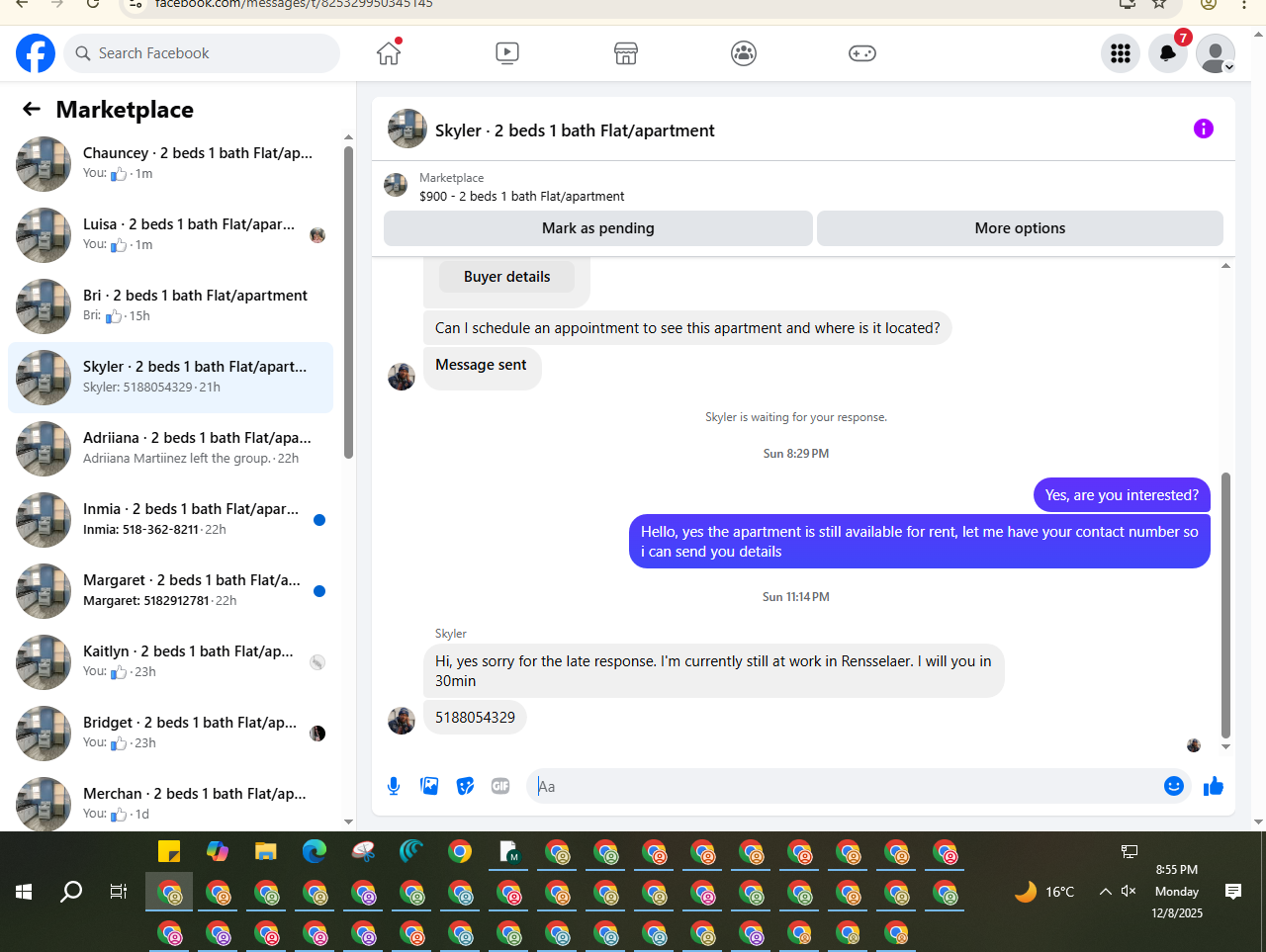
Task: Click the chat messages scrollbar
Action: [x=1225, y=605]
